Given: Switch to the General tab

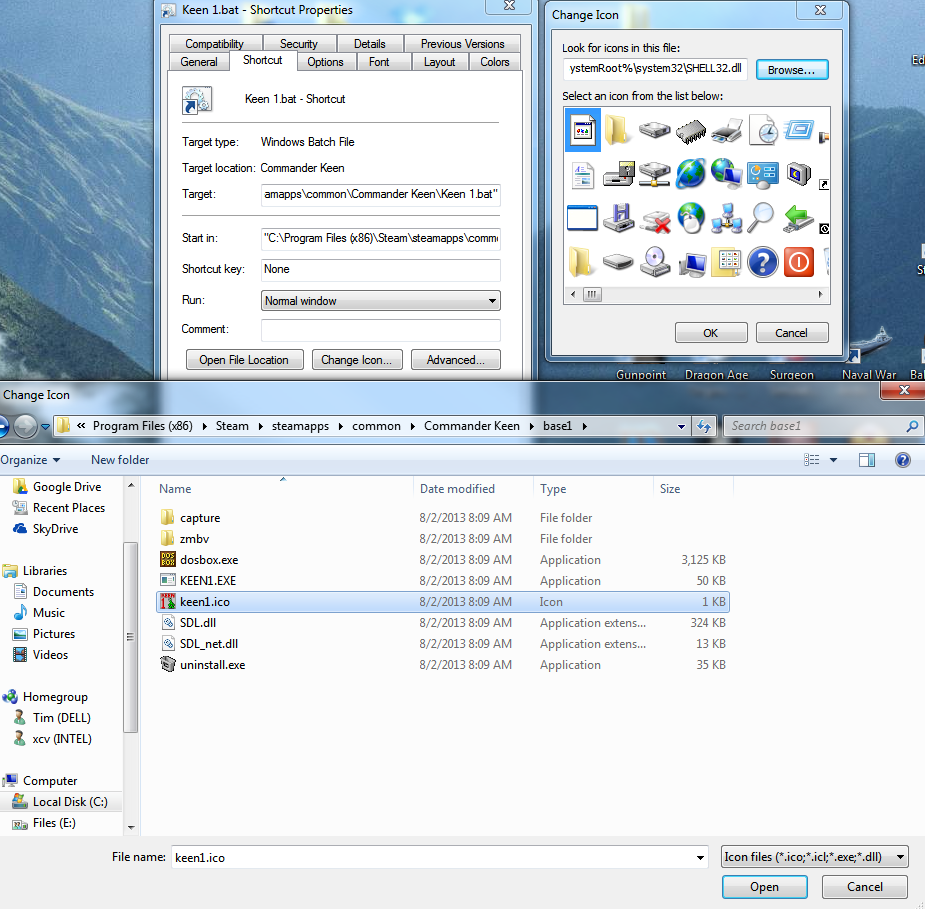Looking at the screenshot, I should tap(199, 61).
